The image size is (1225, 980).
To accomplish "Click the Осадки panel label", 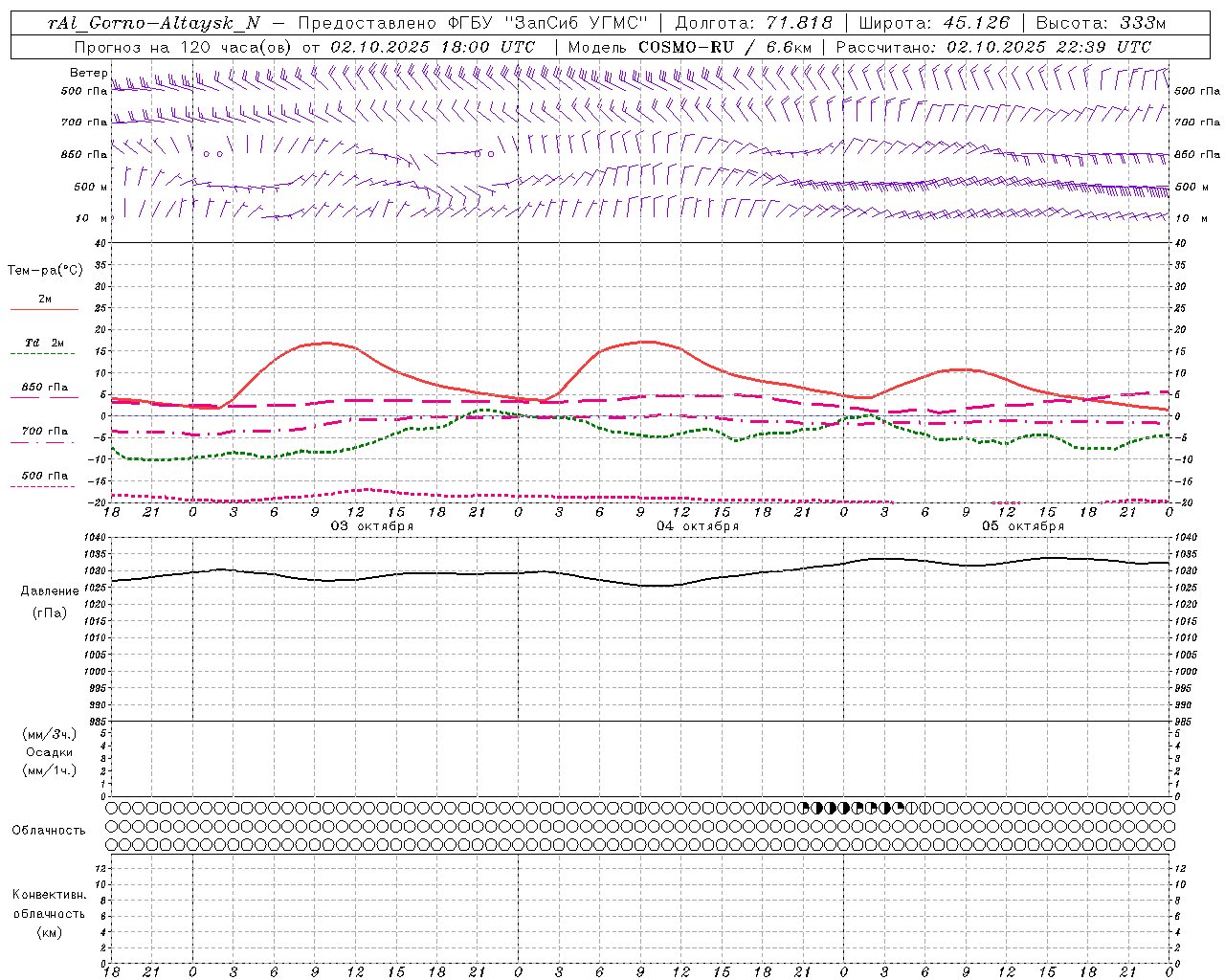I will (50, 752).
